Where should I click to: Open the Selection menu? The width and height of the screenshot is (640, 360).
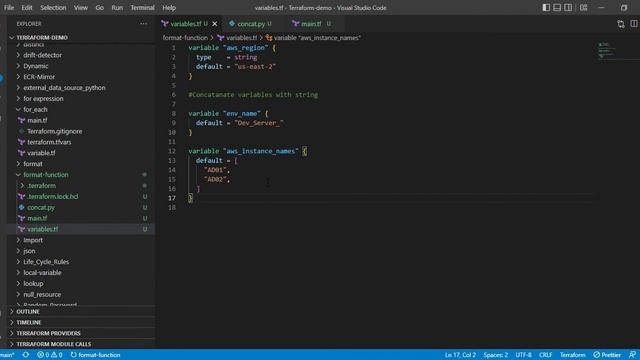[53, 8]
